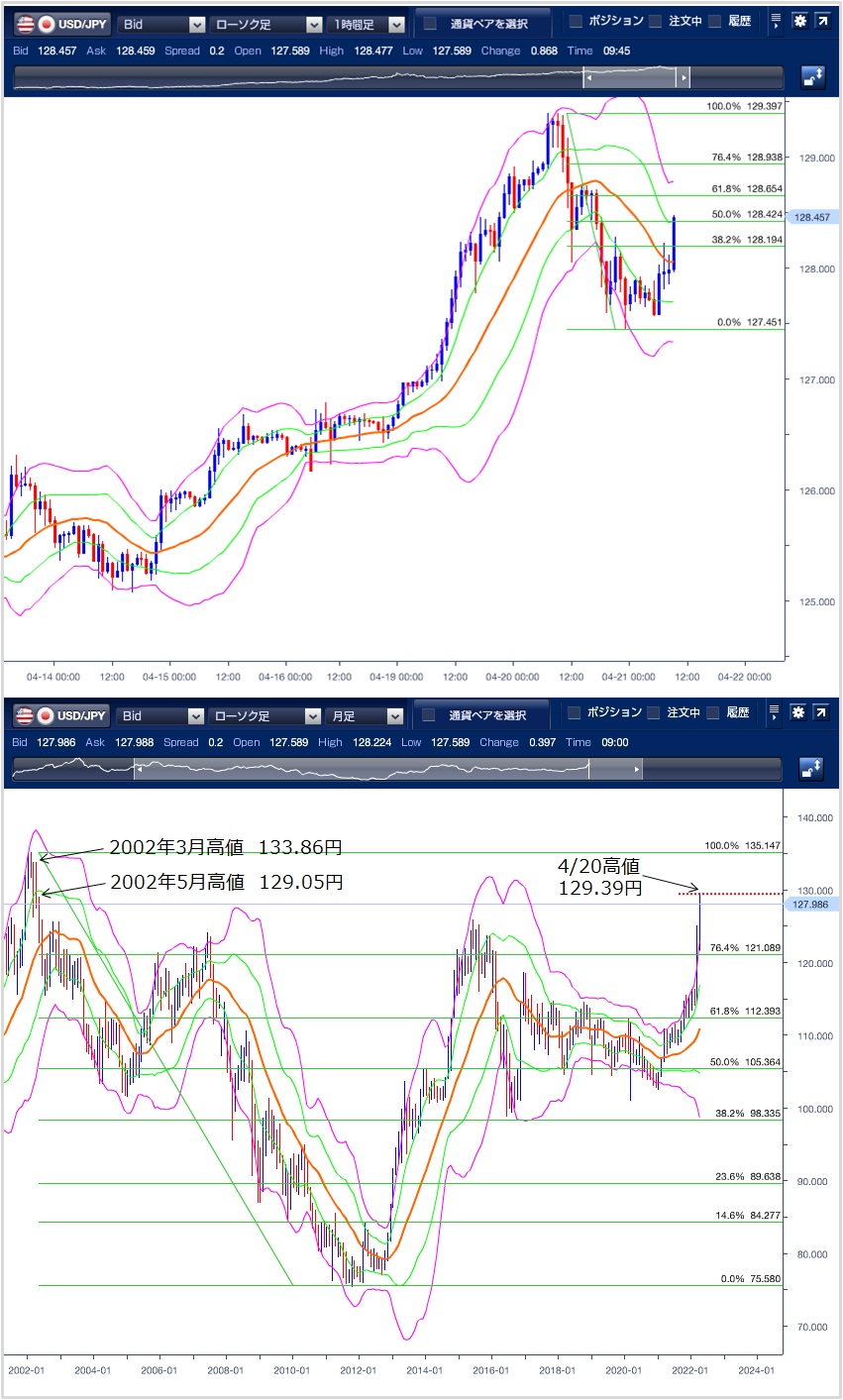
Task: Open the list menu icon in top chart
Action: [775, 22]
